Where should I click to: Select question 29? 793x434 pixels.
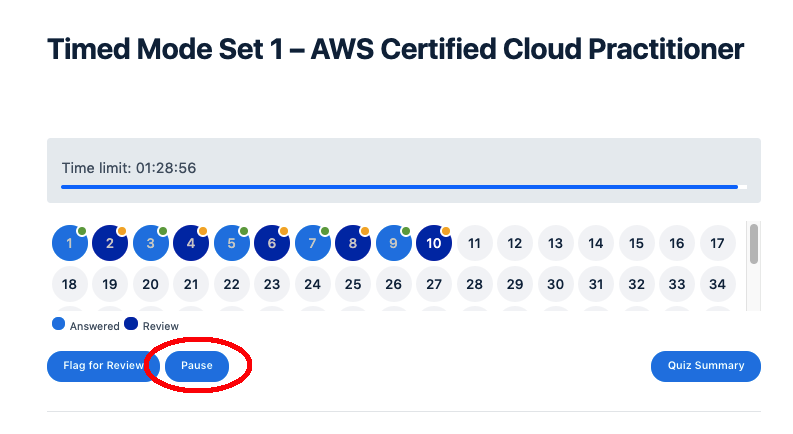(x=515, y=284)
